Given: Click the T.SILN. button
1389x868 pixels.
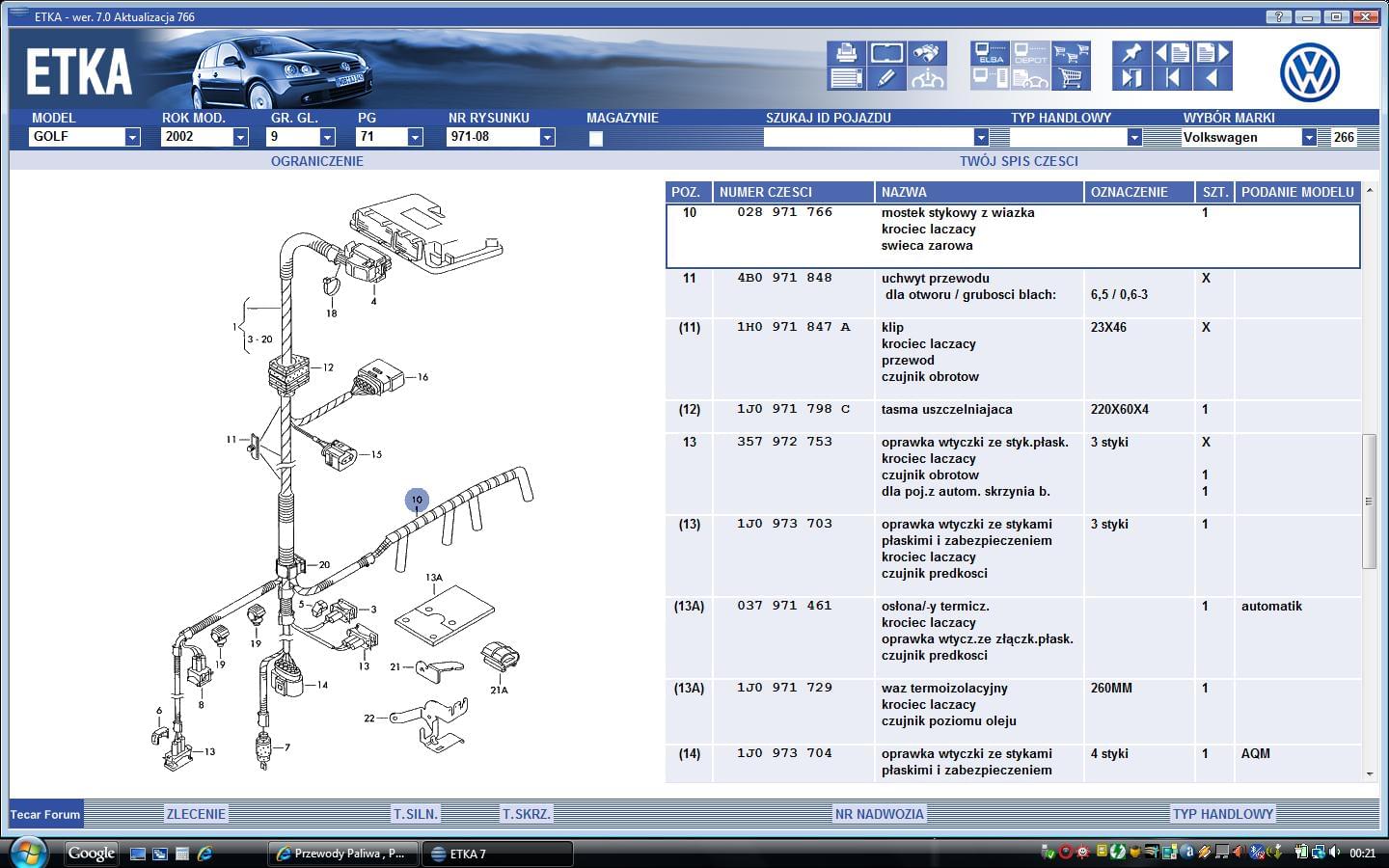Looking at the screenshot, I should click(x=416, y=814).
